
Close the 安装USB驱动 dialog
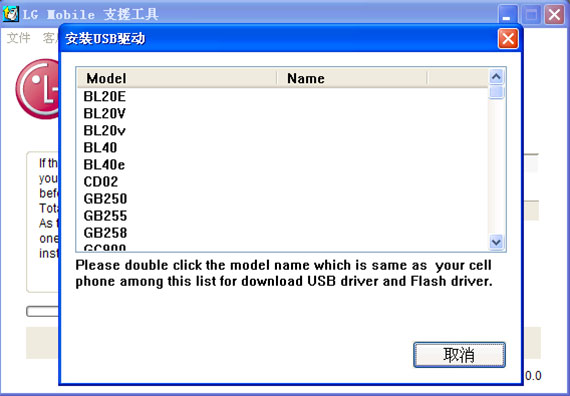pos(508,39)
